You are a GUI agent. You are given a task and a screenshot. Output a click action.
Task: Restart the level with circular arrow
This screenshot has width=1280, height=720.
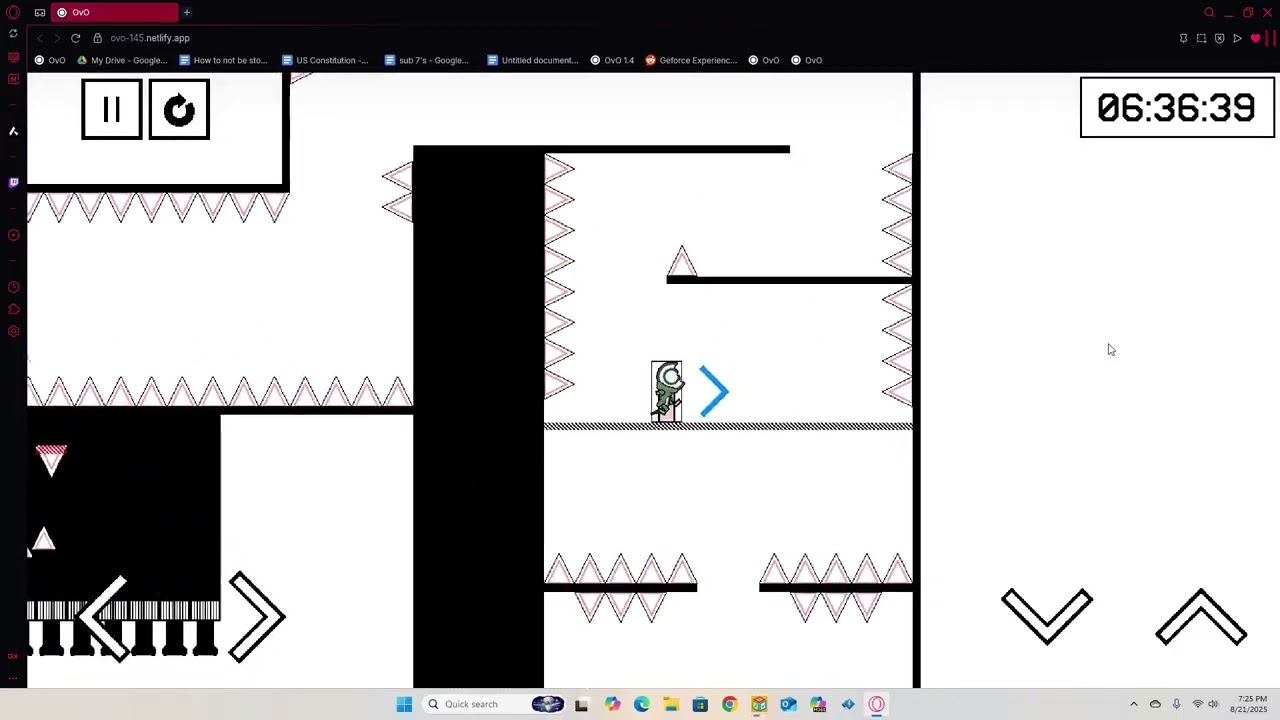179,109
